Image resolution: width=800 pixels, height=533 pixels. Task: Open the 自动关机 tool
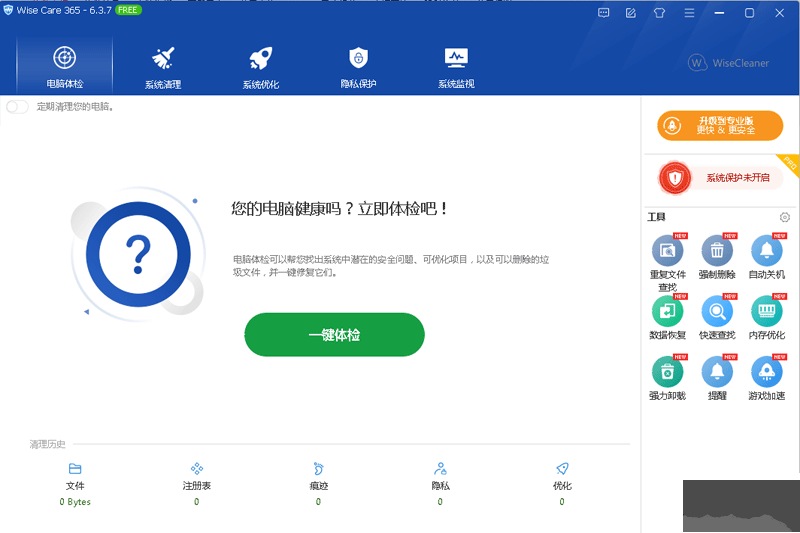766,257
